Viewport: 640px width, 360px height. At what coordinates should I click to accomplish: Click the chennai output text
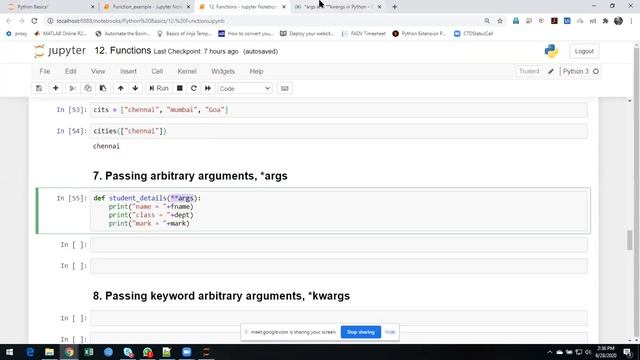[106, 146]
